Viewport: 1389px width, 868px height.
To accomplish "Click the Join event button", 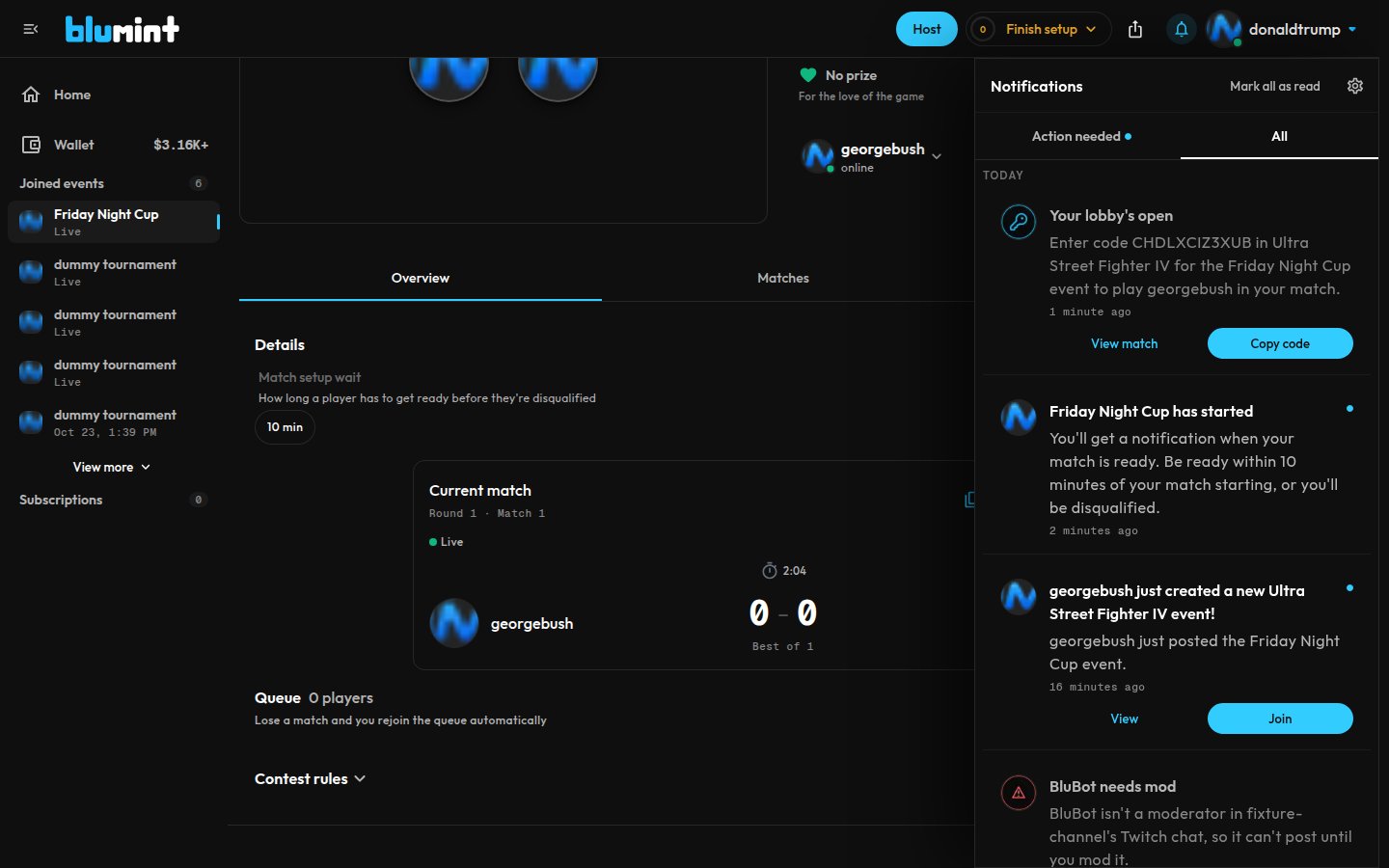I will [x=1280, y=719].
